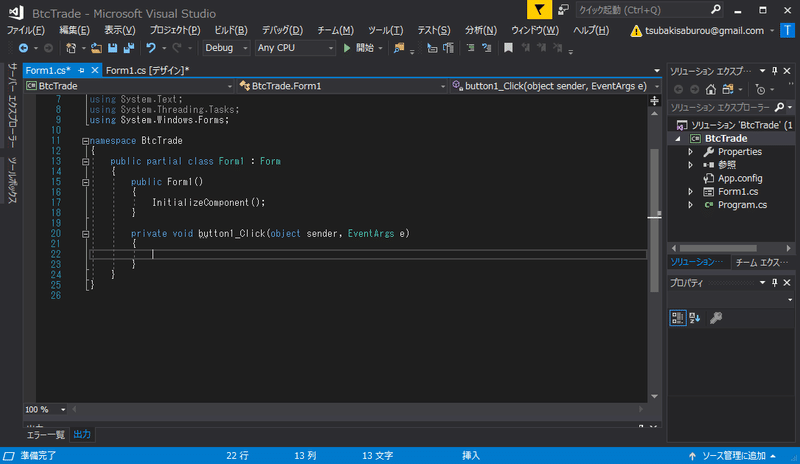Click the Home icon in Solution Explorer

click(711, 90)
